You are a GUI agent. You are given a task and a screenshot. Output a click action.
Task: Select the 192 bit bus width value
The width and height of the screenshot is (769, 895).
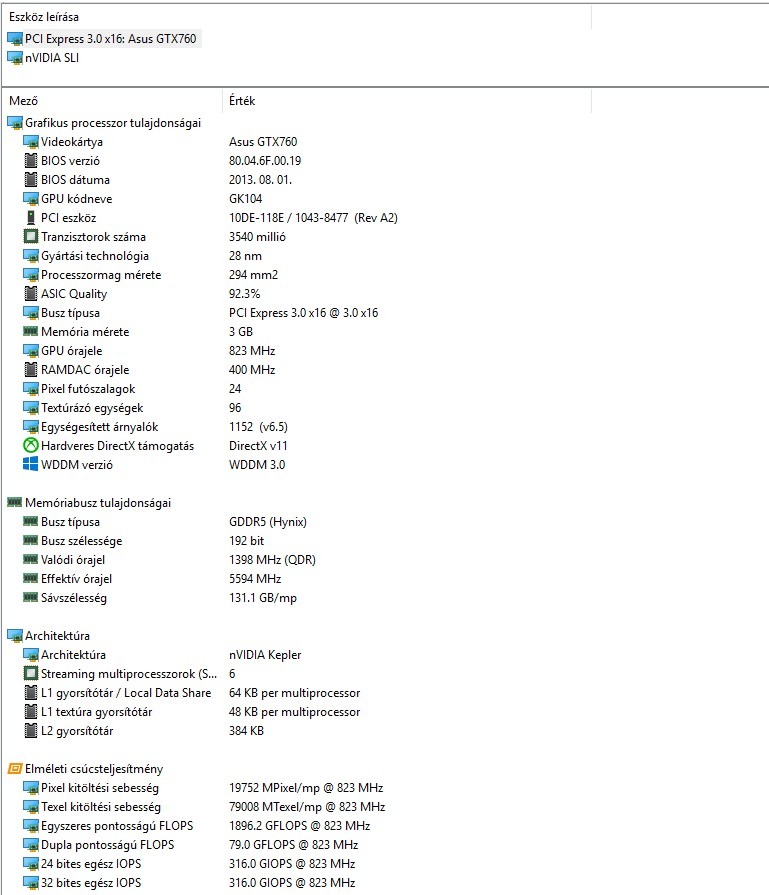point(247,541)
